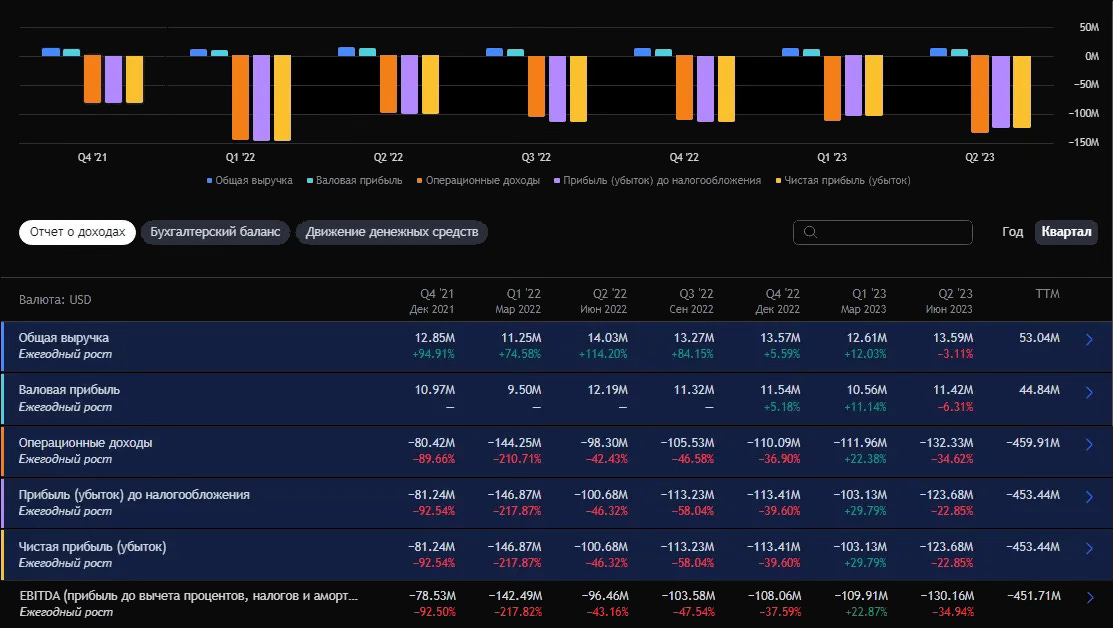Viewport: 1113px width, 628px height.
Task: Click operating income value −98.30M
Action: point(603,442)
